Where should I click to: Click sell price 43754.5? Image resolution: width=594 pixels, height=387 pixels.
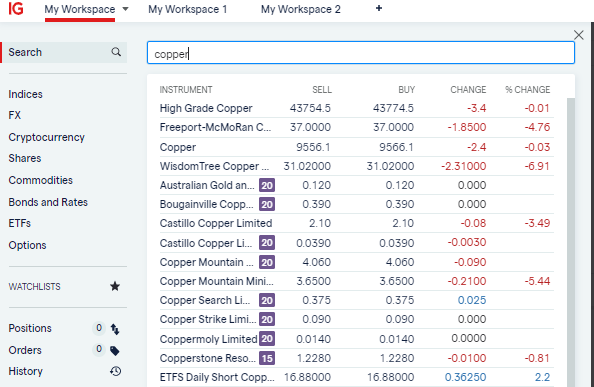tap(310, 108)
